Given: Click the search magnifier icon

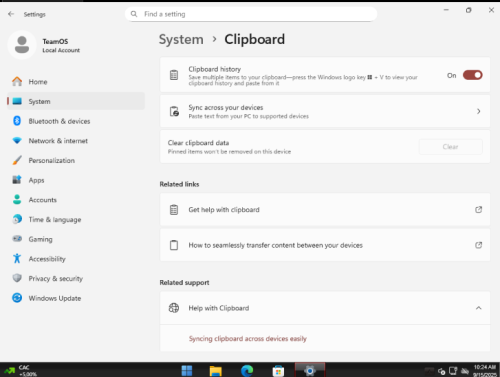Looking at the screenshot, I should point(134,14).
